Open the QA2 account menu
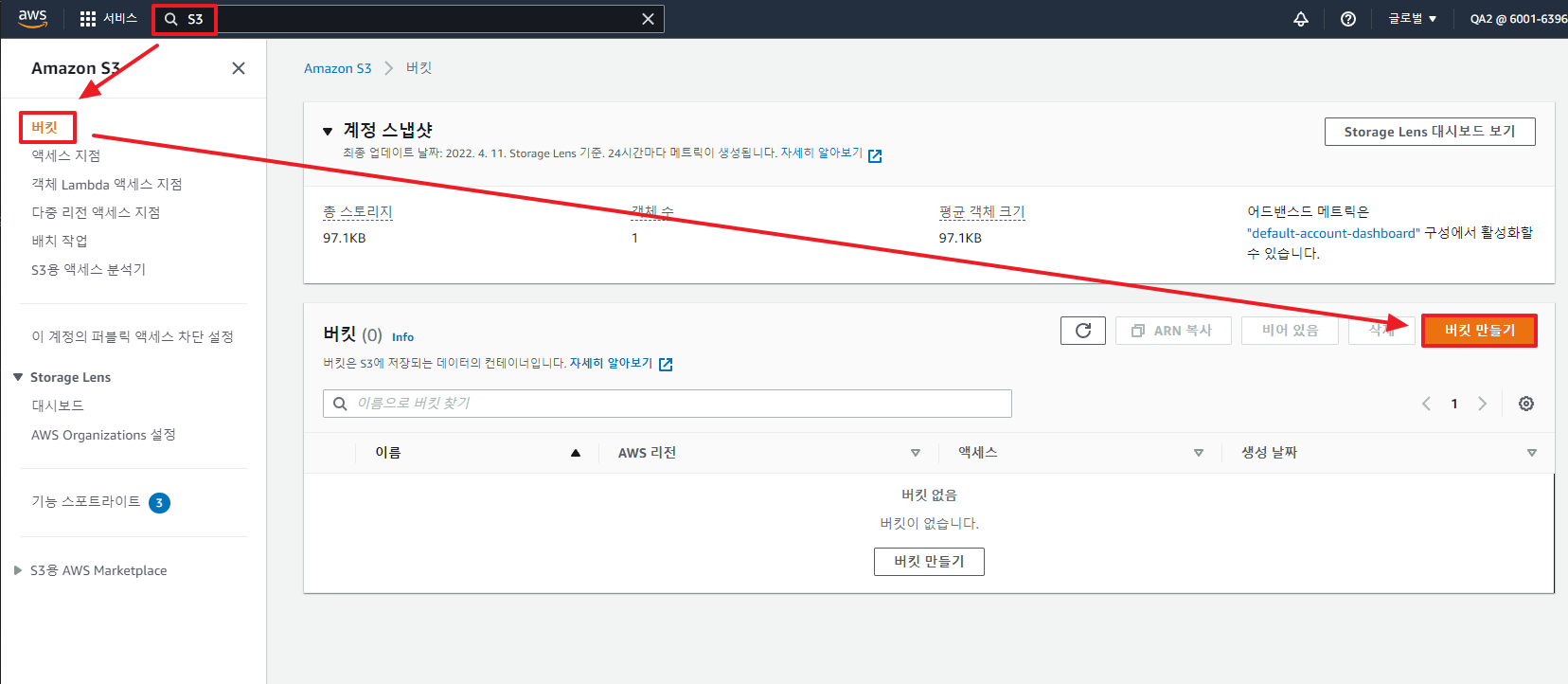The image size is (1568, 684). (x=1518, y=19)
